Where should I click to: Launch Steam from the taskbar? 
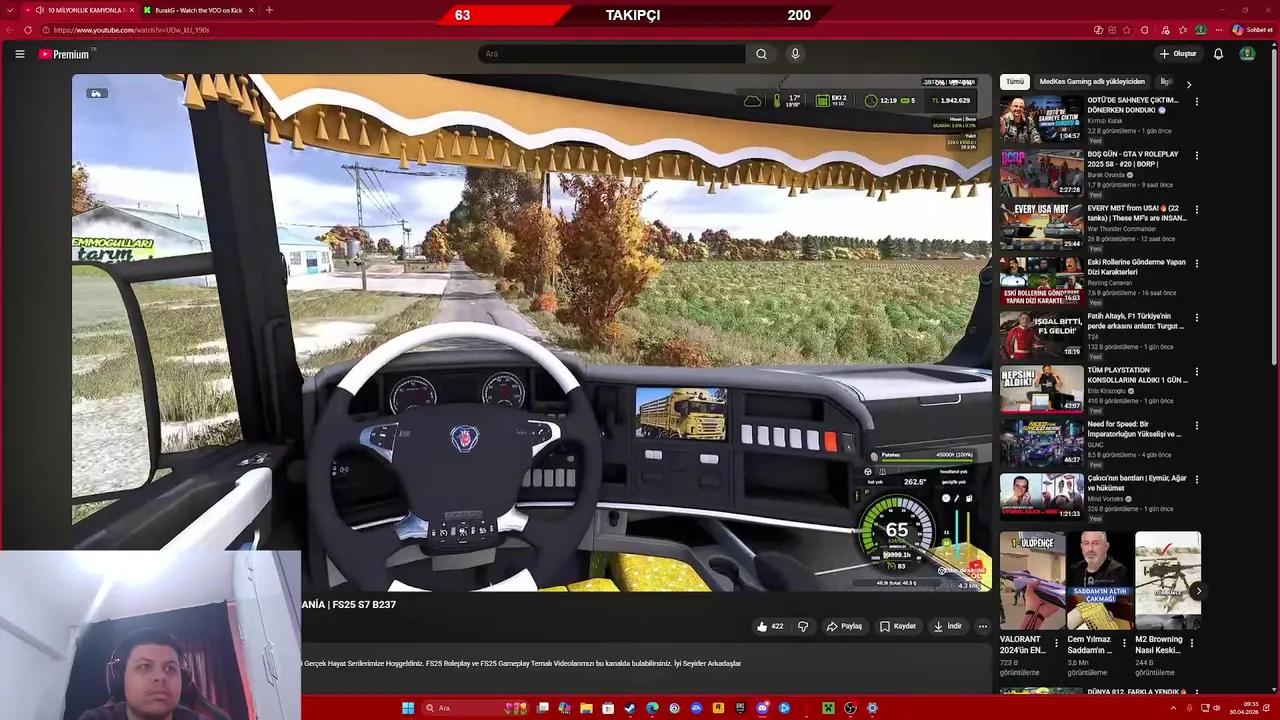[630, 708]
